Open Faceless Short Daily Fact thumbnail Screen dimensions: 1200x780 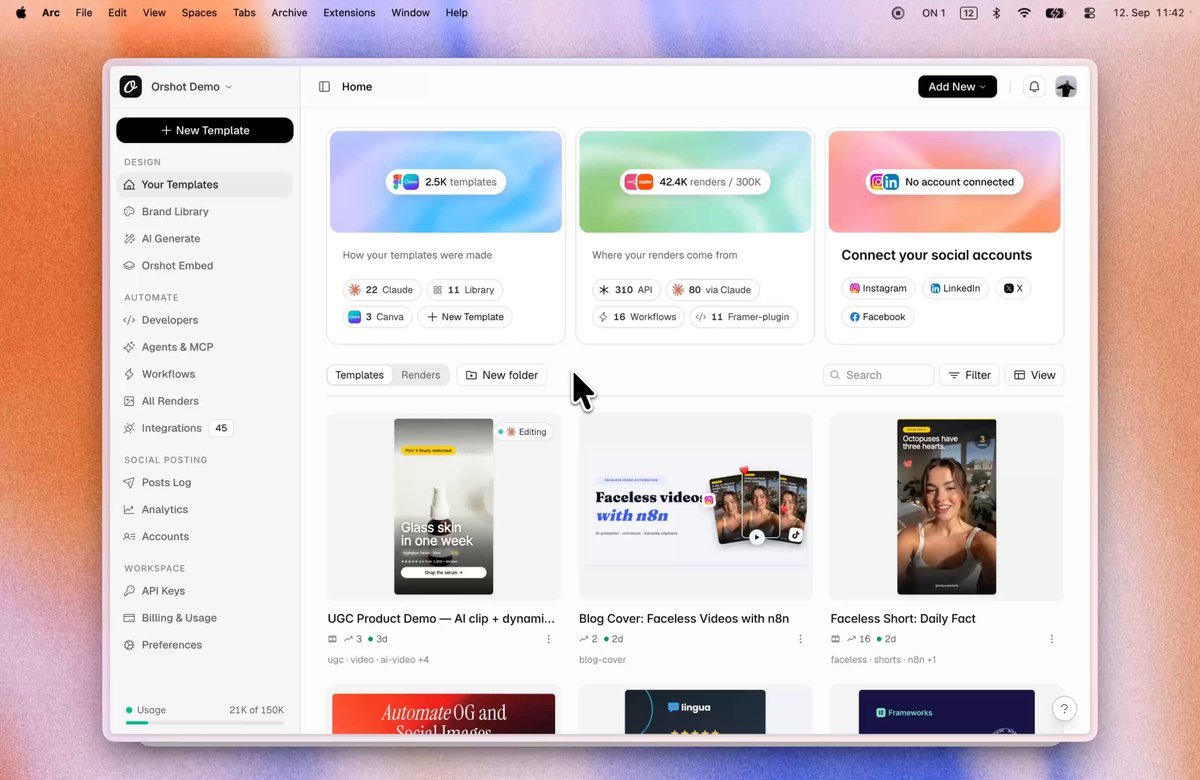tap(947, 507)
